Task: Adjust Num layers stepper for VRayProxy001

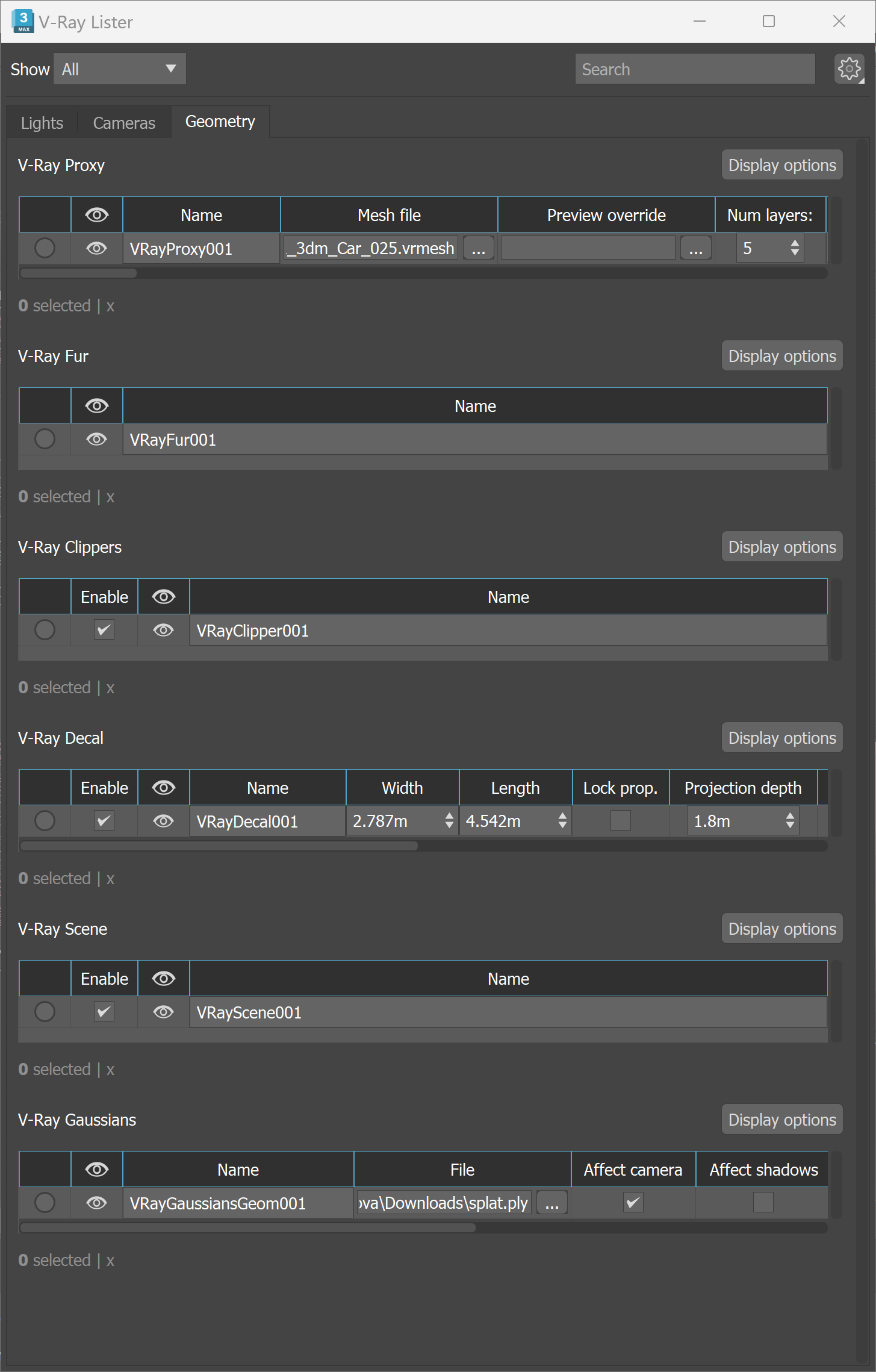Action: [795, 248]
